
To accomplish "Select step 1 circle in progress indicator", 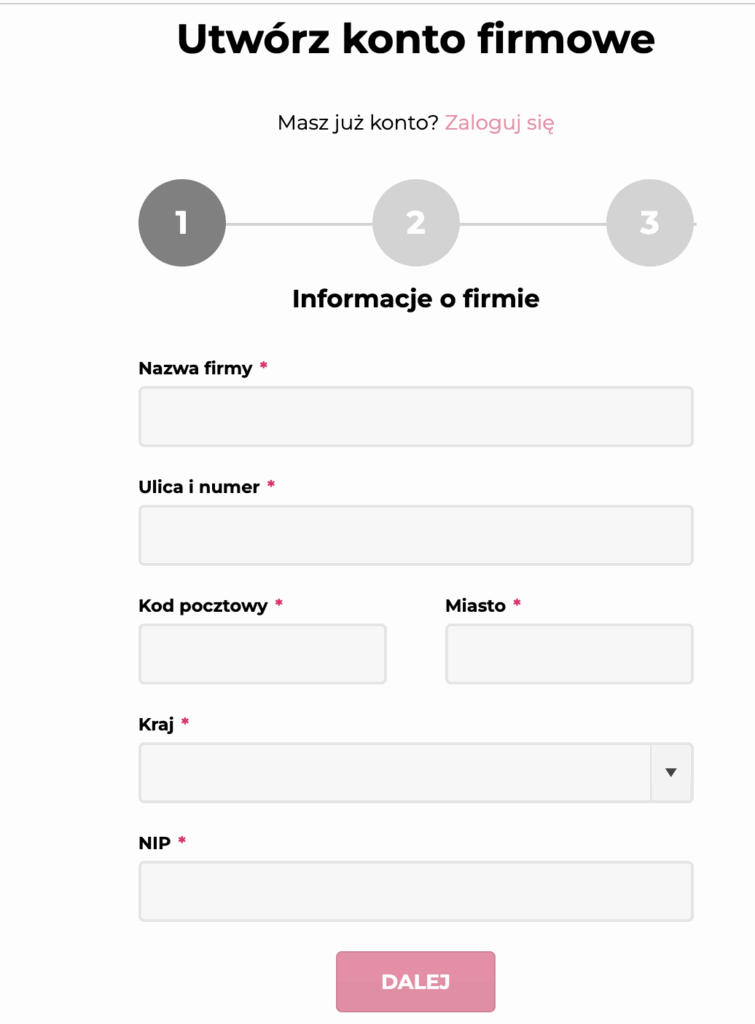I will pyautogui.click(x=182, y=222).
